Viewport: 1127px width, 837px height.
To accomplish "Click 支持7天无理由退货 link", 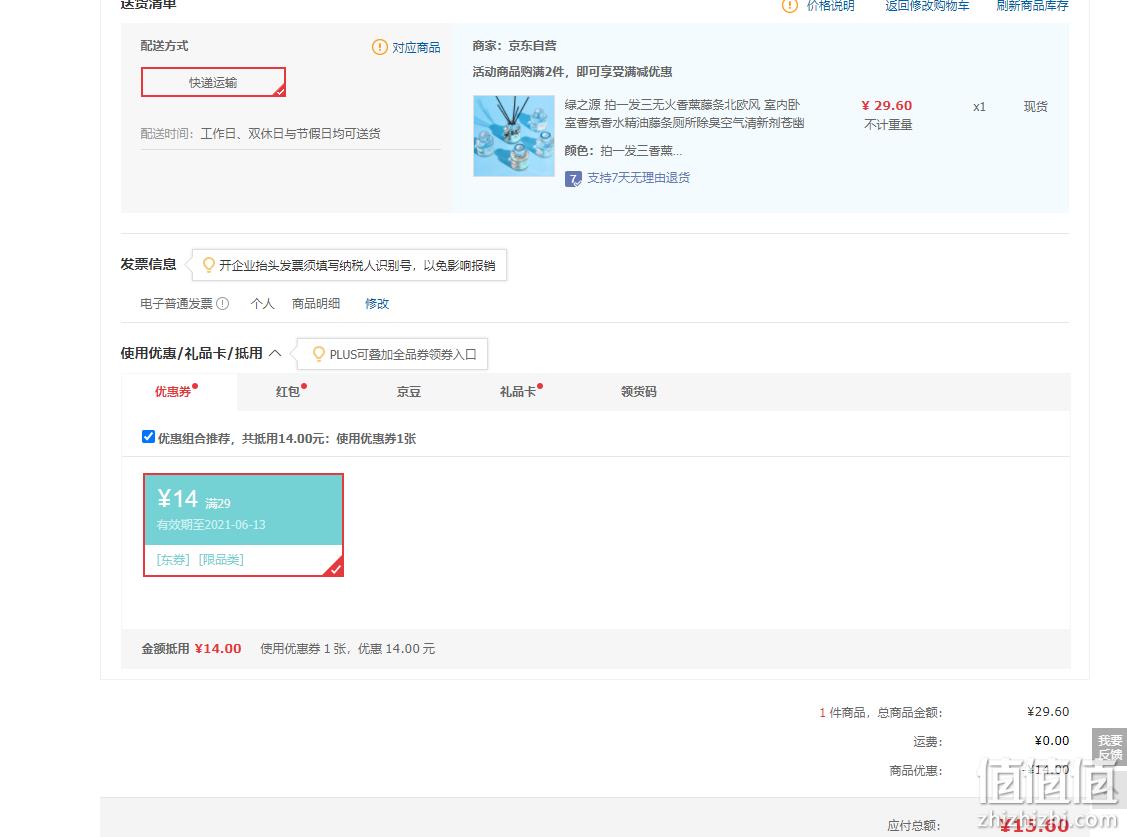I will [x=638, y=177].
